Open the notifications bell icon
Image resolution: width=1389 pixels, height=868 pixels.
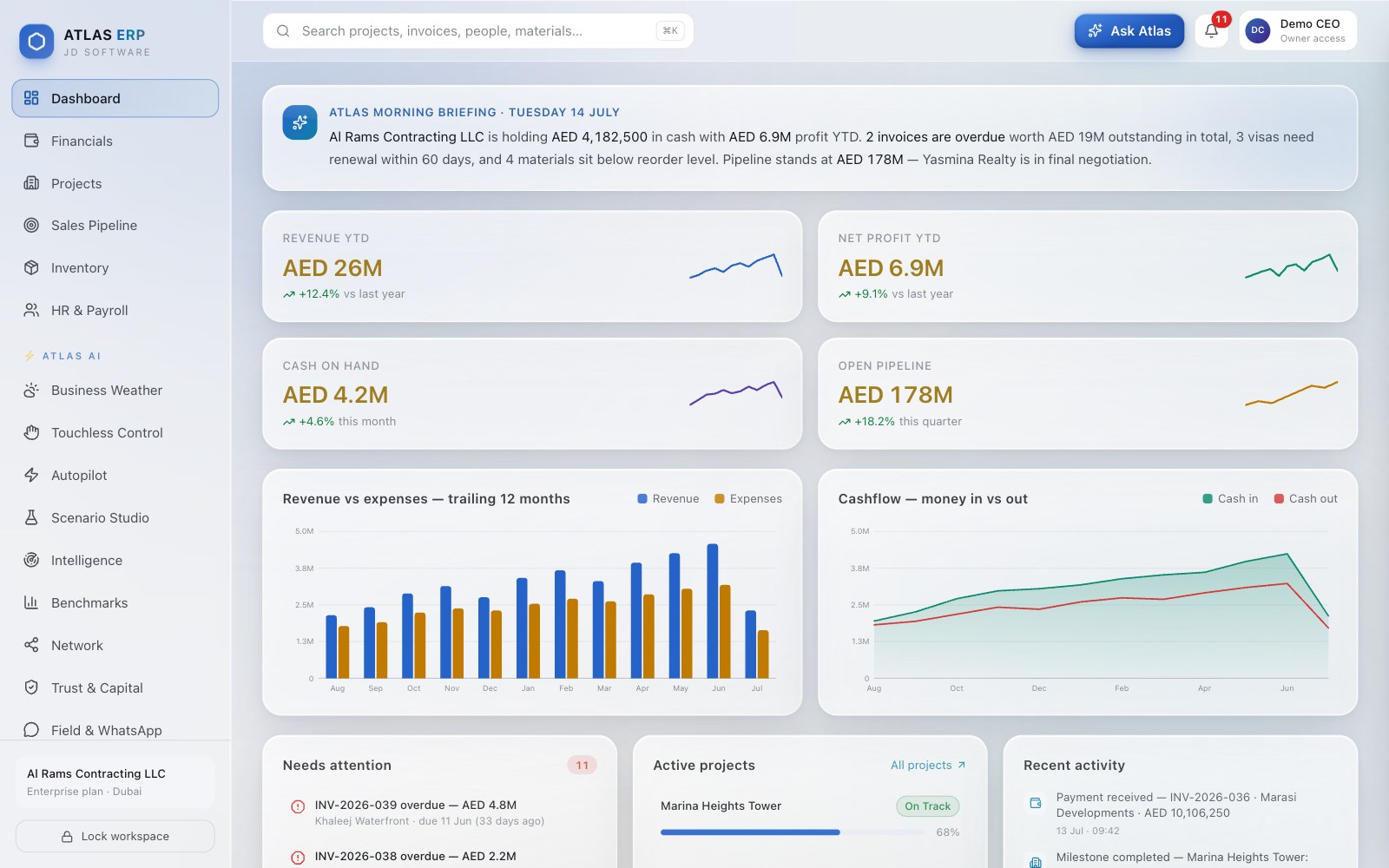(1211, 30)
